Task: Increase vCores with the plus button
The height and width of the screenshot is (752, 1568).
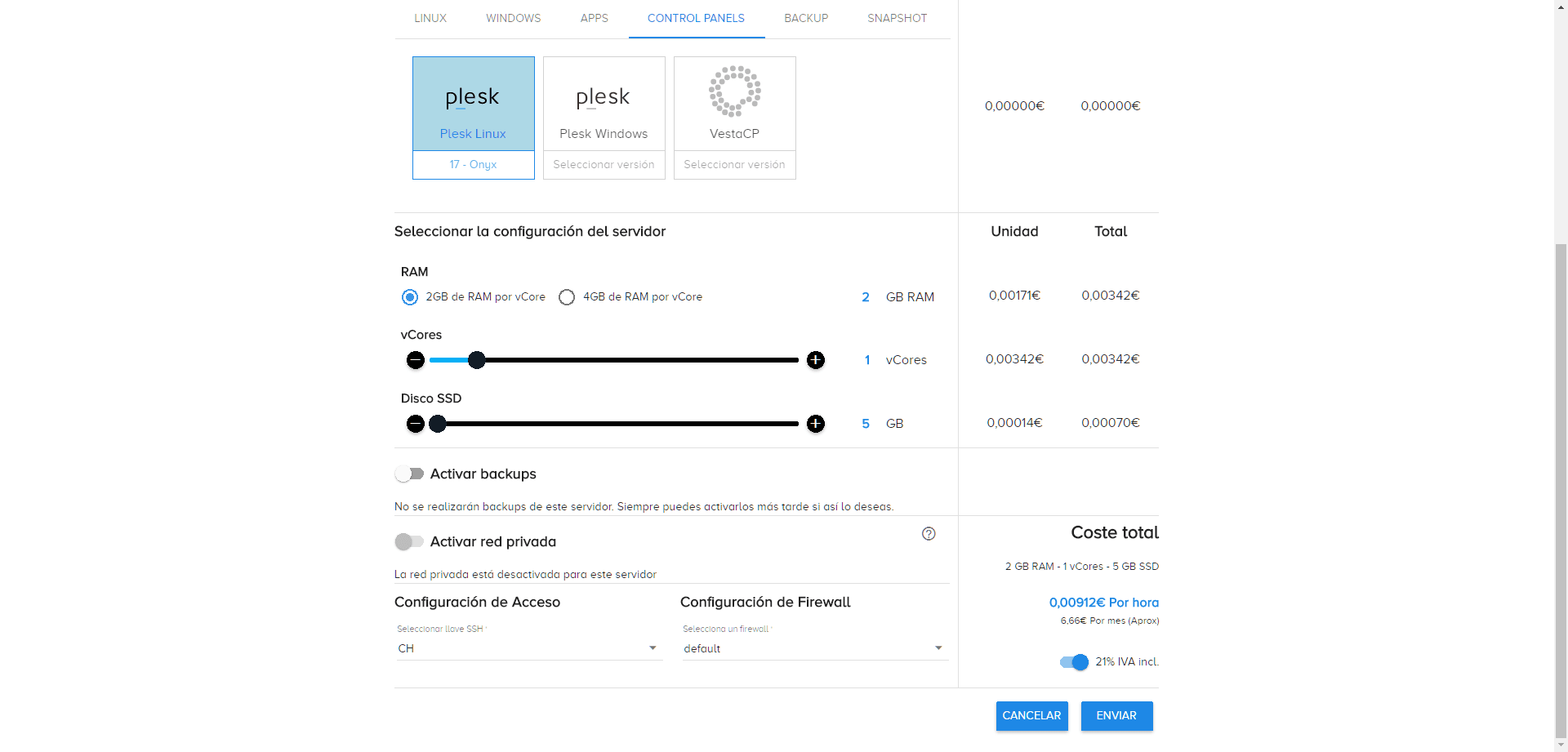Action: [815, 360]
